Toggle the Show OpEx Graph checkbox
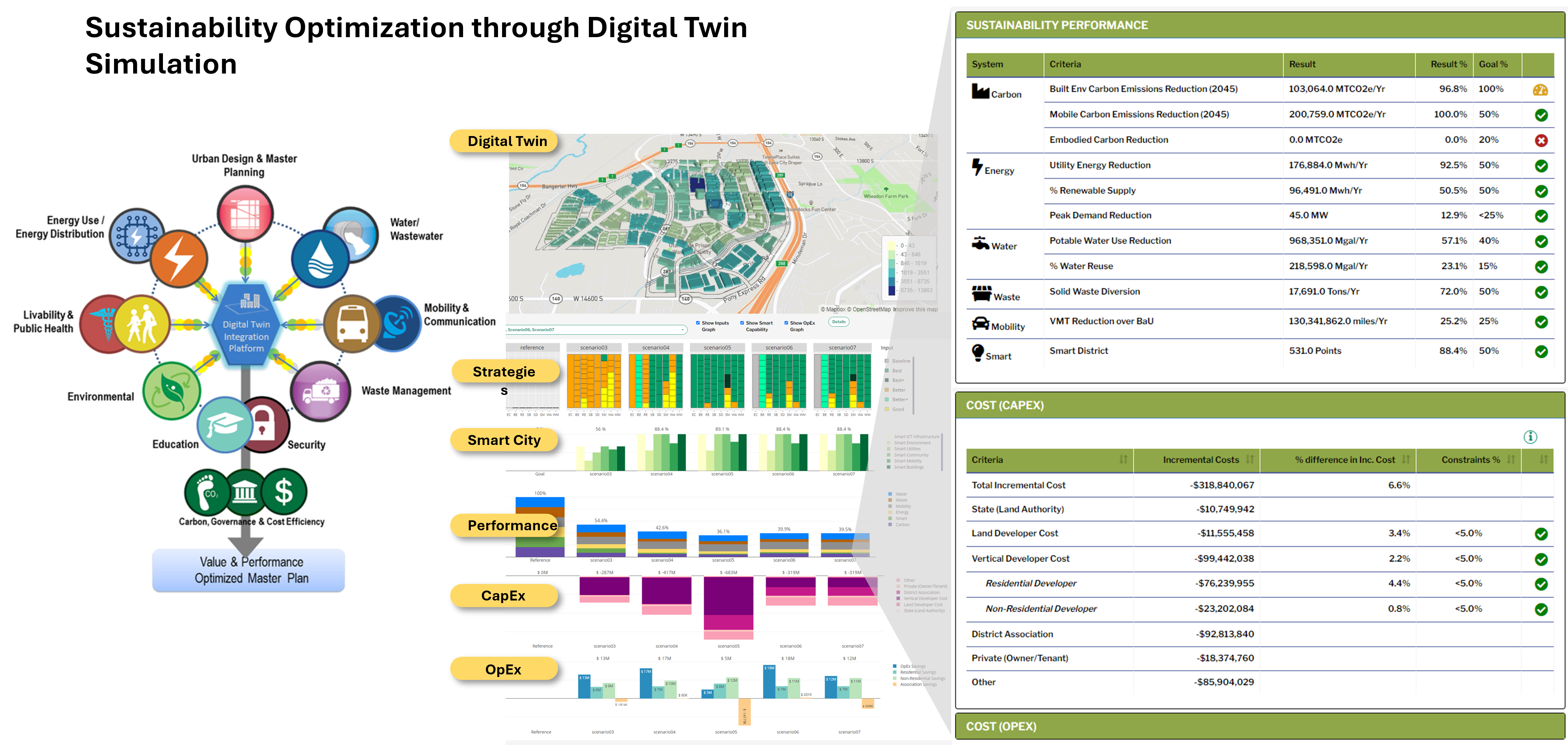This screenshot has height=745, width=1568. click(x=786, y=323)
